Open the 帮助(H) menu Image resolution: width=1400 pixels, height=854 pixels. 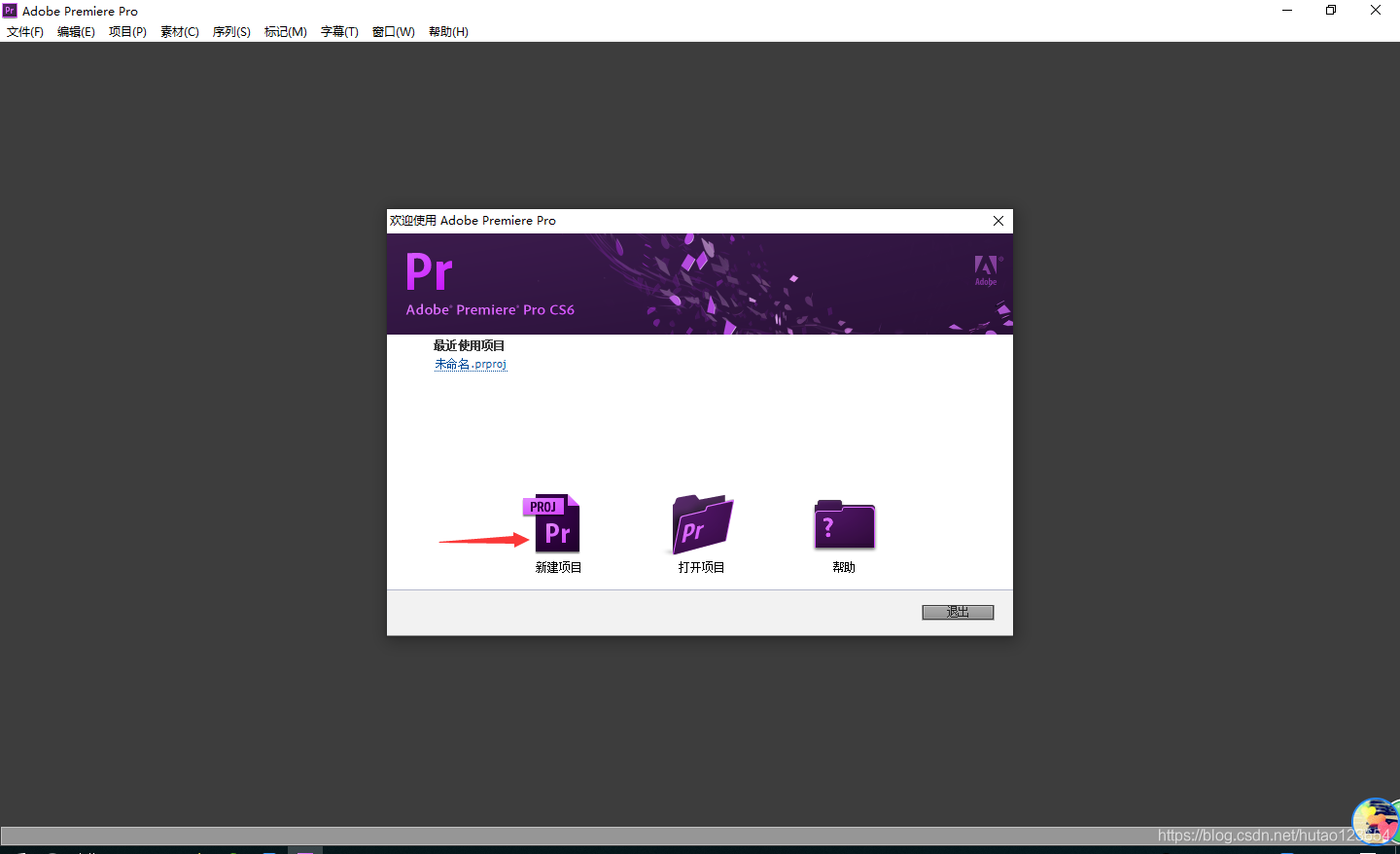pyautogui.click(x=448, y=32)
